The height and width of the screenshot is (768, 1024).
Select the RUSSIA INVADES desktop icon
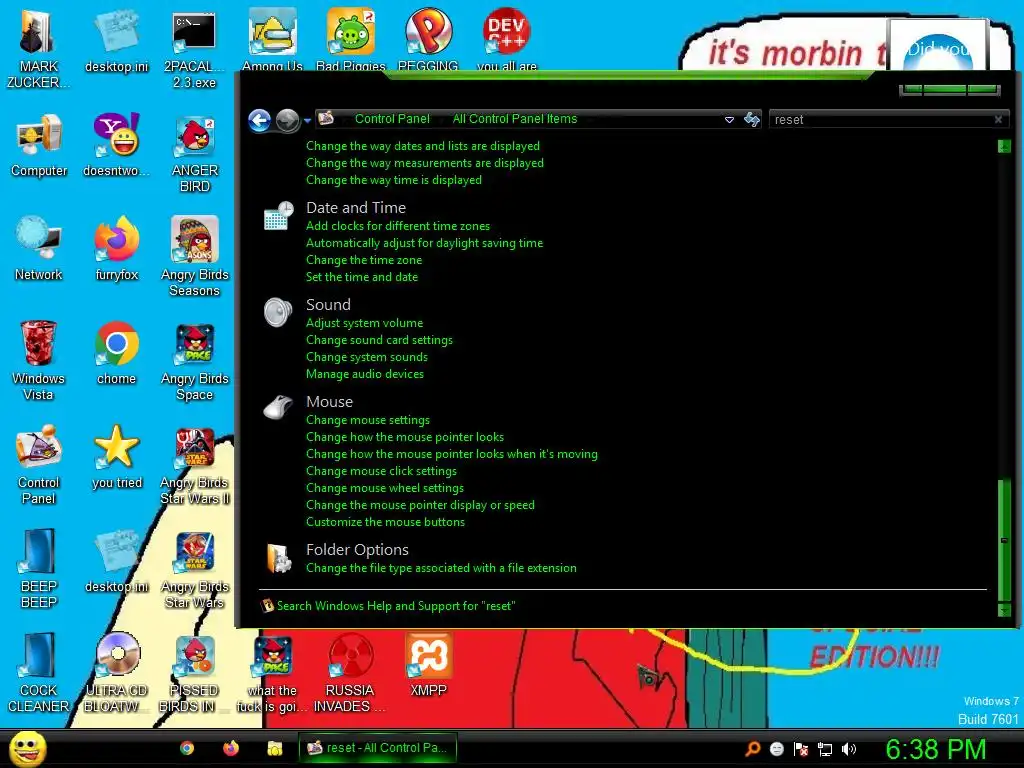350,673
